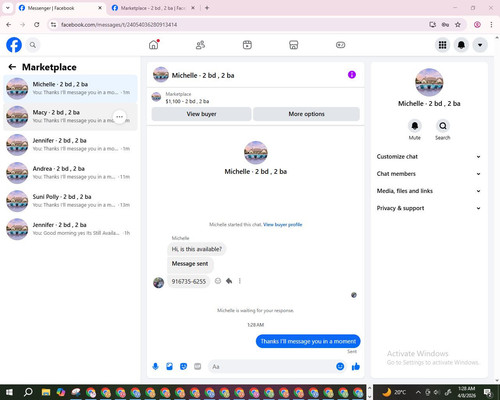Select the 'Thanks I'll message you in a moment' bubble
The image size is (500, 400).
pyautogui.click(x=308, y=341)
